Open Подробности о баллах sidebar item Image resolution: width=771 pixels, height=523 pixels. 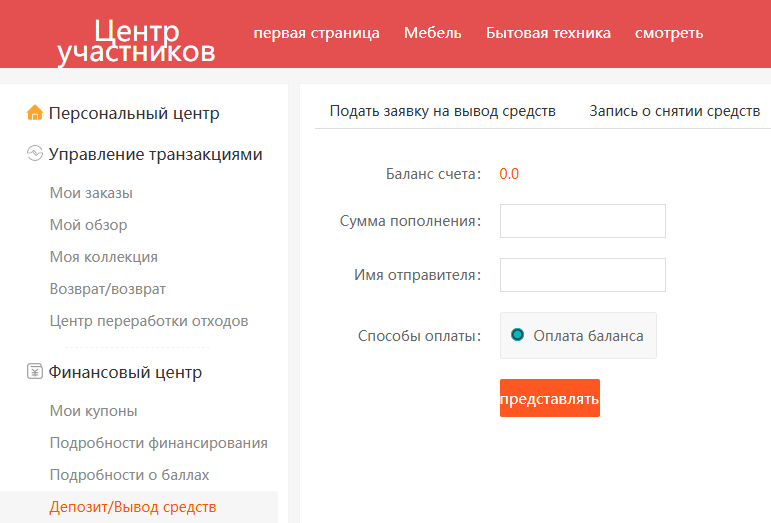tap(129, 475)
